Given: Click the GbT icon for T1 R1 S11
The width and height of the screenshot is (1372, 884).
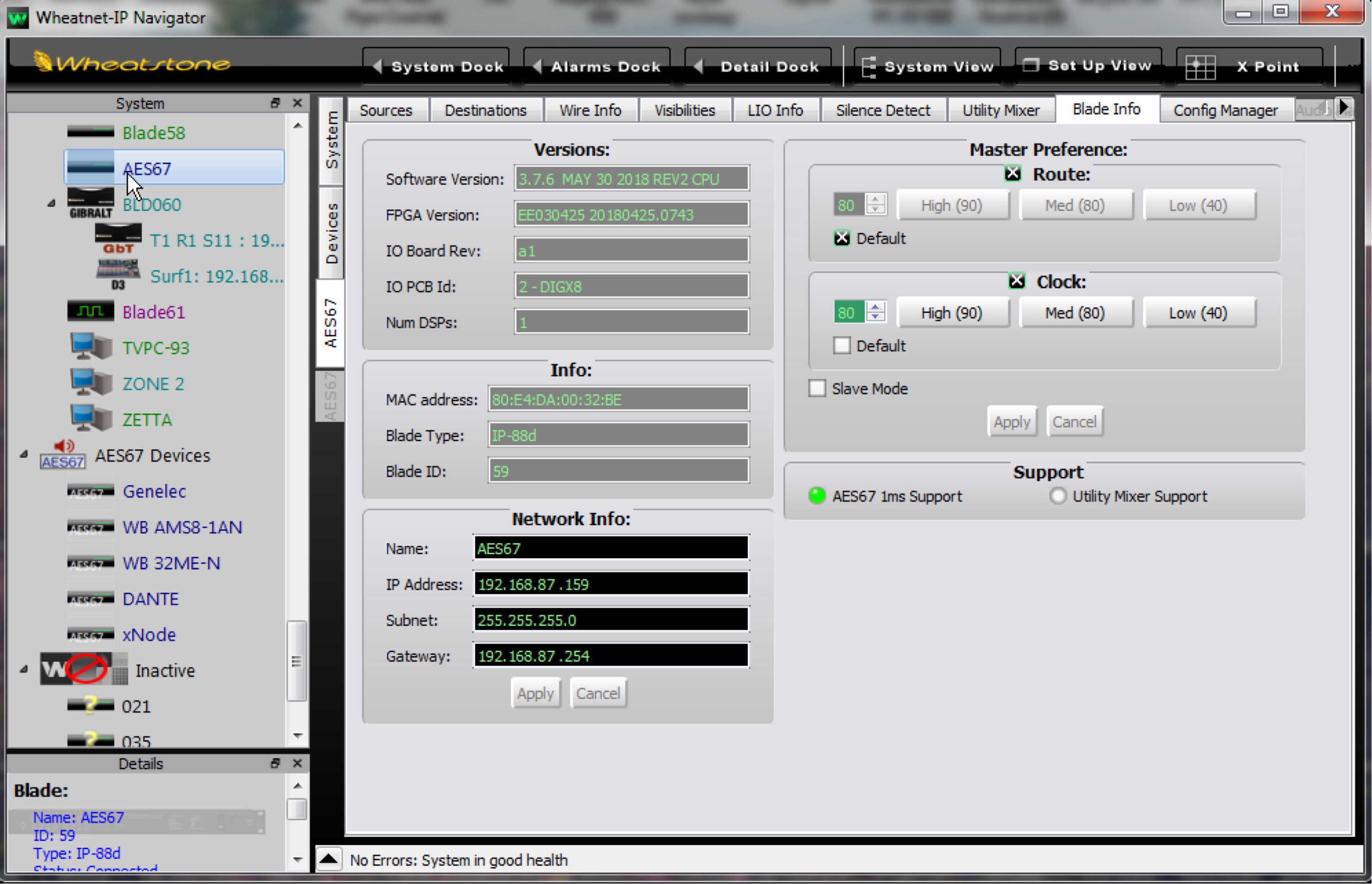Looking at the screenshot, I should pos(118,239).
